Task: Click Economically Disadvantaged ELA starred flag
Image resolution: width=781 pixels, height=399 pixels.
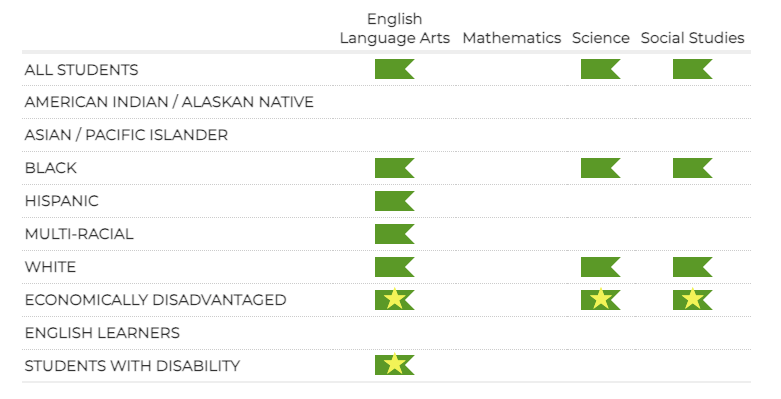Action: click(394, 299)
